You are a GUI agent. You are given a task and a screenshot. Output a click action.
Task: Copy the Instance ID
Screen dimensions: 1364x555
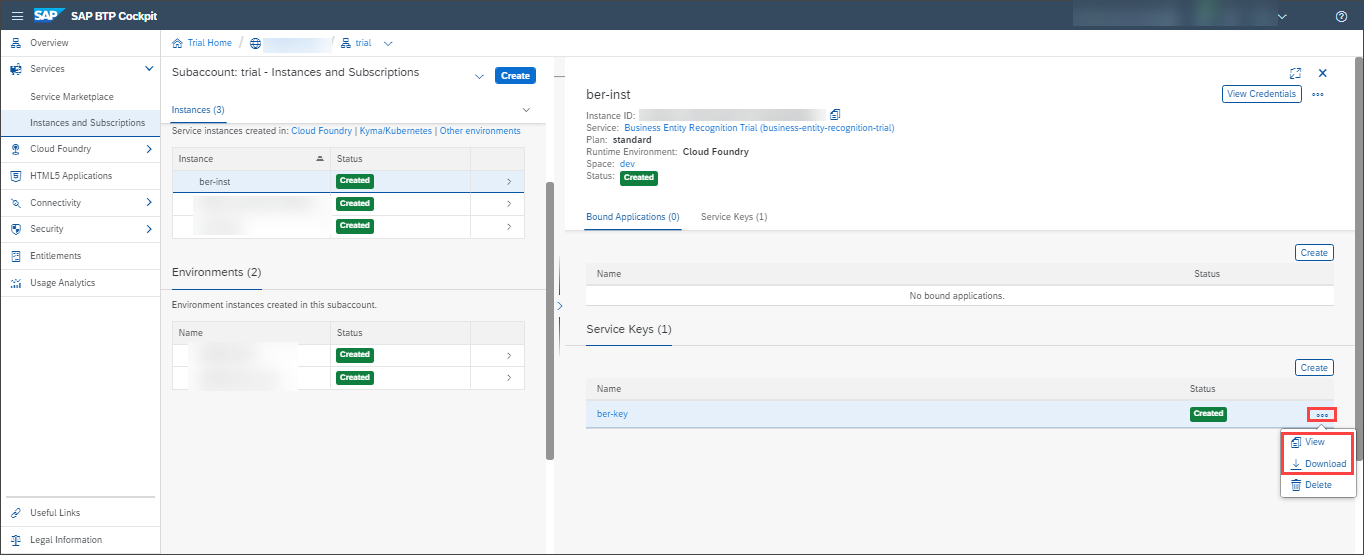pos(835,115)
